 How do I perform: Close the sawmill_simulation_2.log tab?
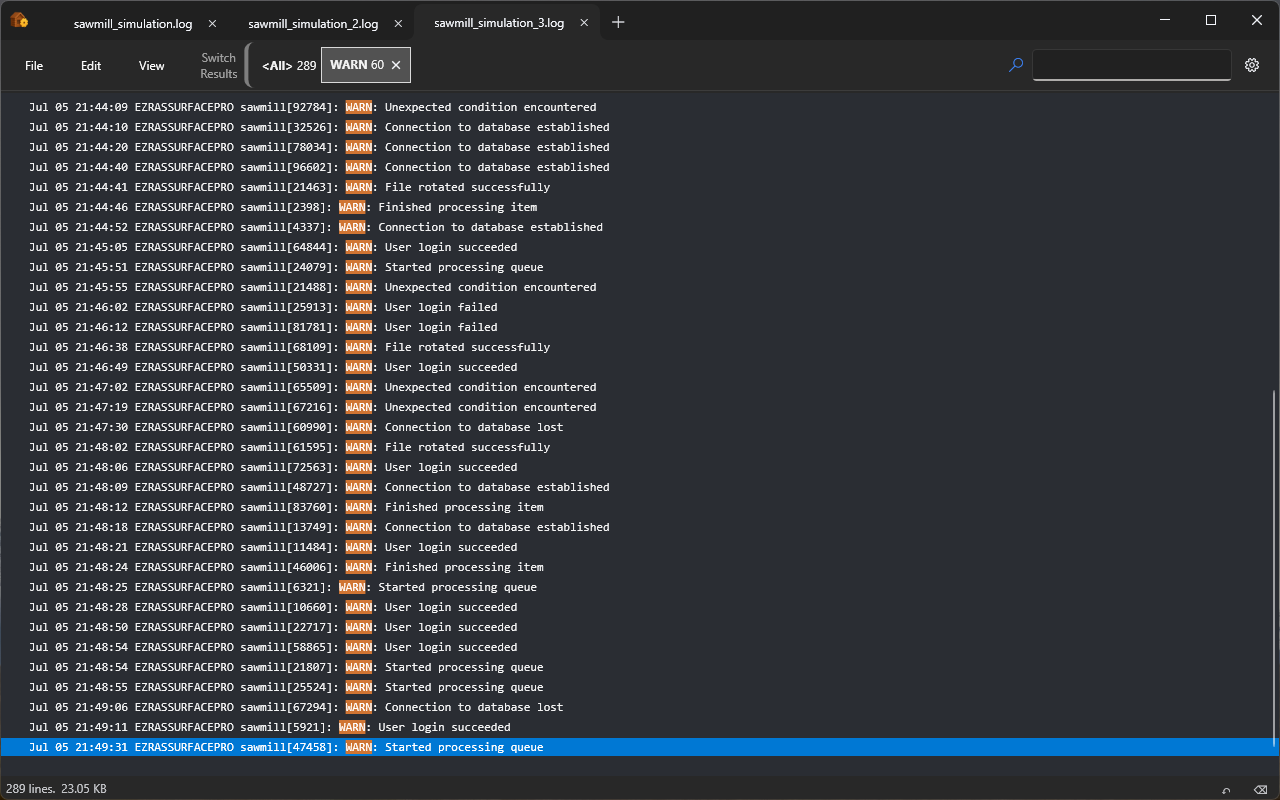tap(398, 23)
